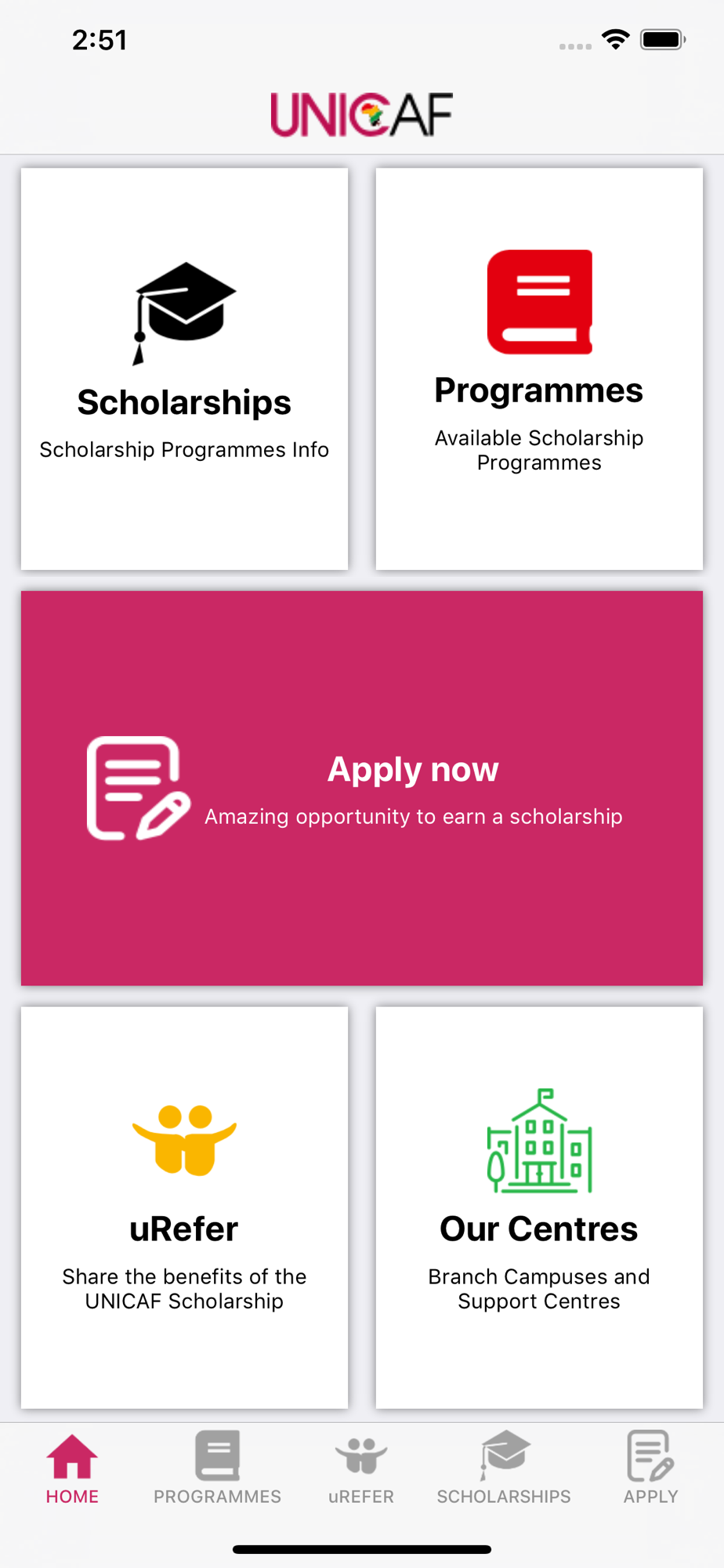Viewport: 724px width, 1568px height.
Task: Open the Apply tab document icon
Action: pyautogui.click(x=650, y=1456)
